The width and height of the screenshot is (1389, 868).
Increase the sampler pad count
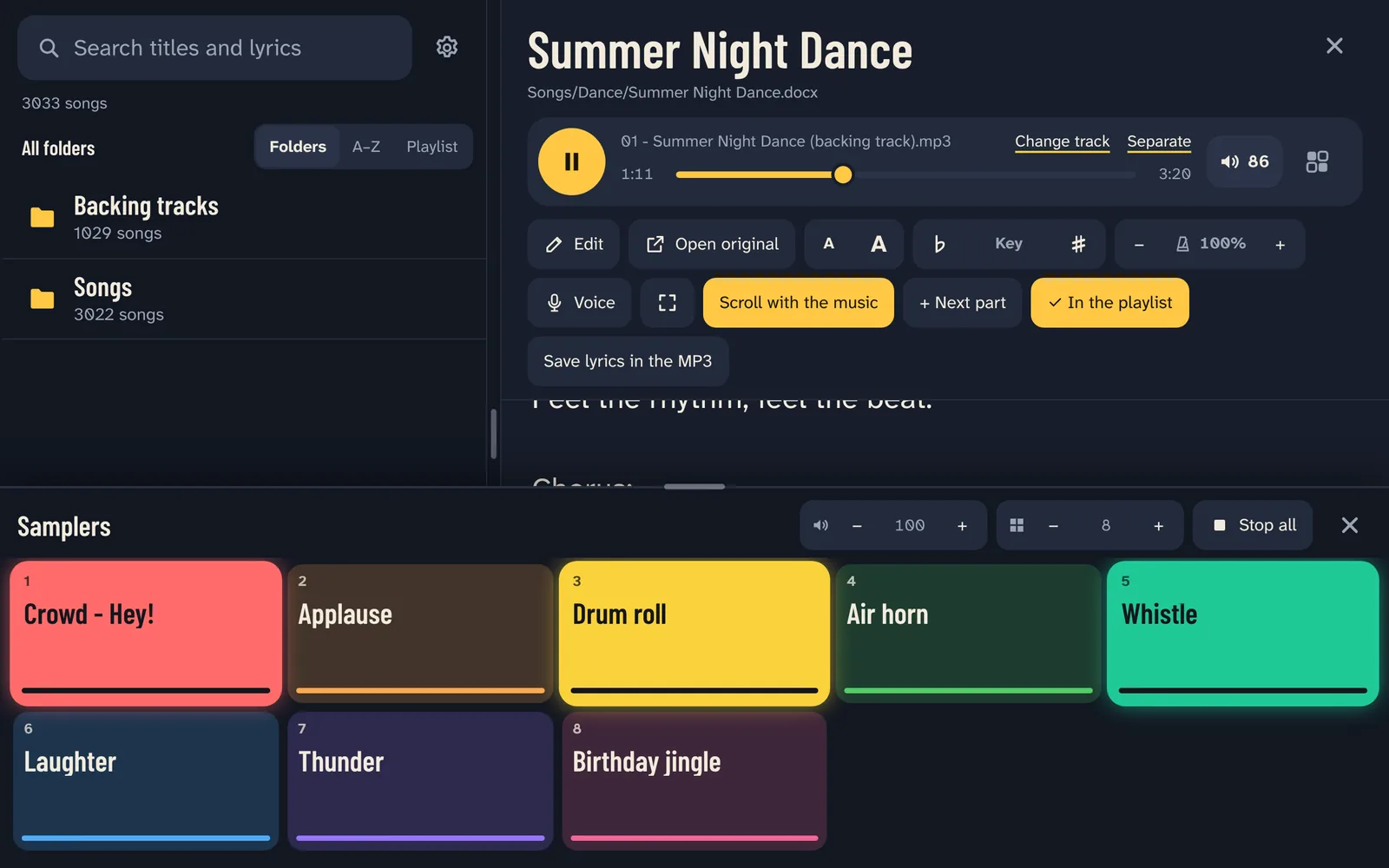coord(1158,526)
